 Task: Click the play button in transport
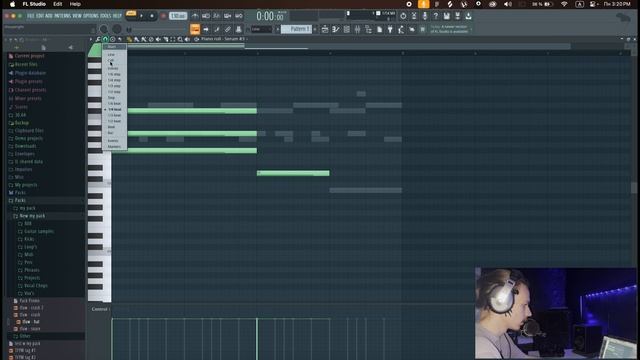coord(142,16)
